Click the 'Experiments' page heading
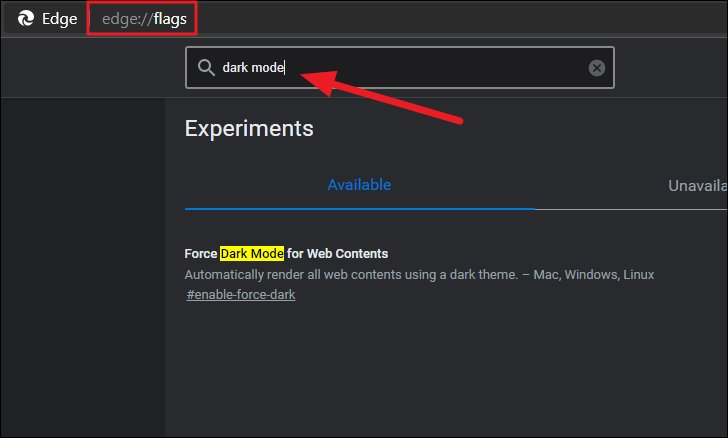Image resolution: width=728 pixels, height=438 pixels. pyautogui.click(x=249, y=129)
